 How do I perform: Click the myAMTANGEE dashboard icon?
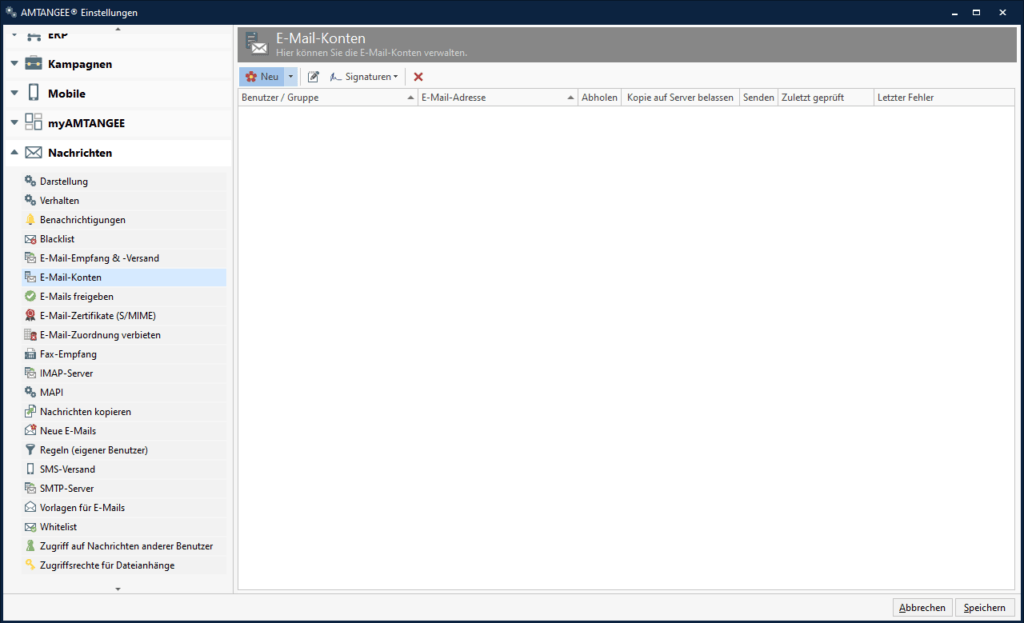point(33,122)
